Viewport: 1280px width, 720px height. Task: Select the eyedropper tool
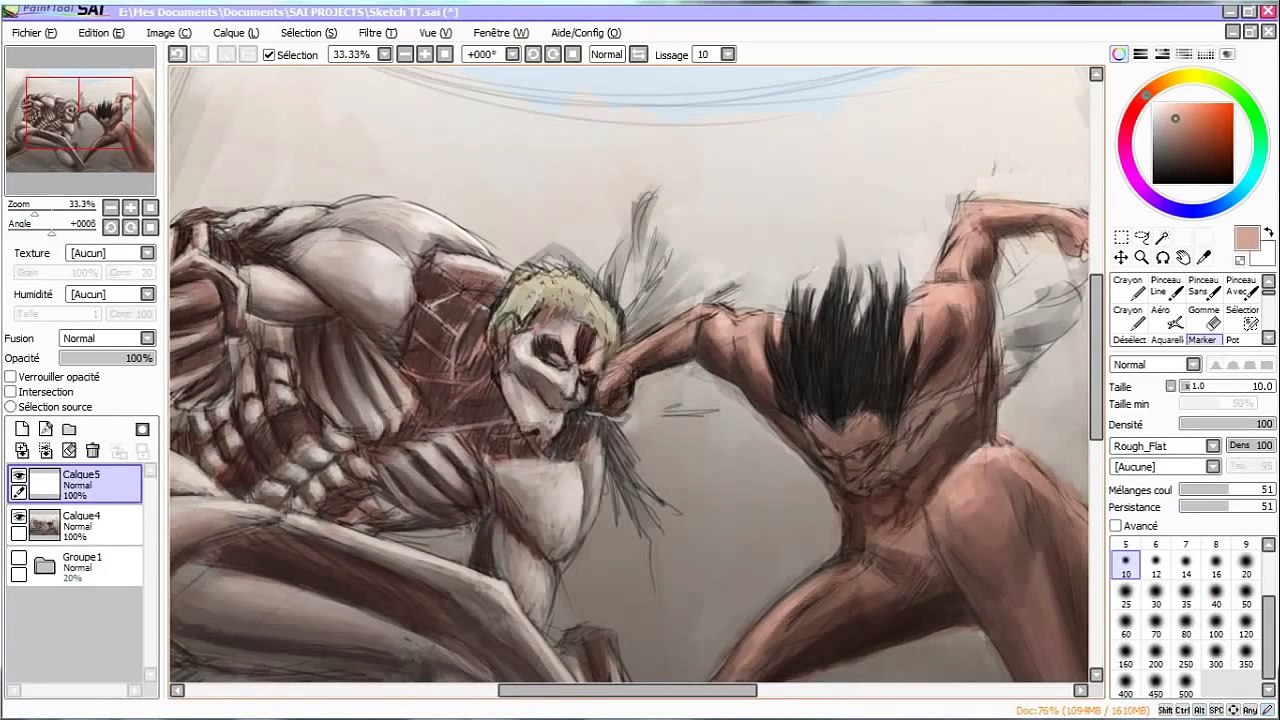tap(1204, 258)
